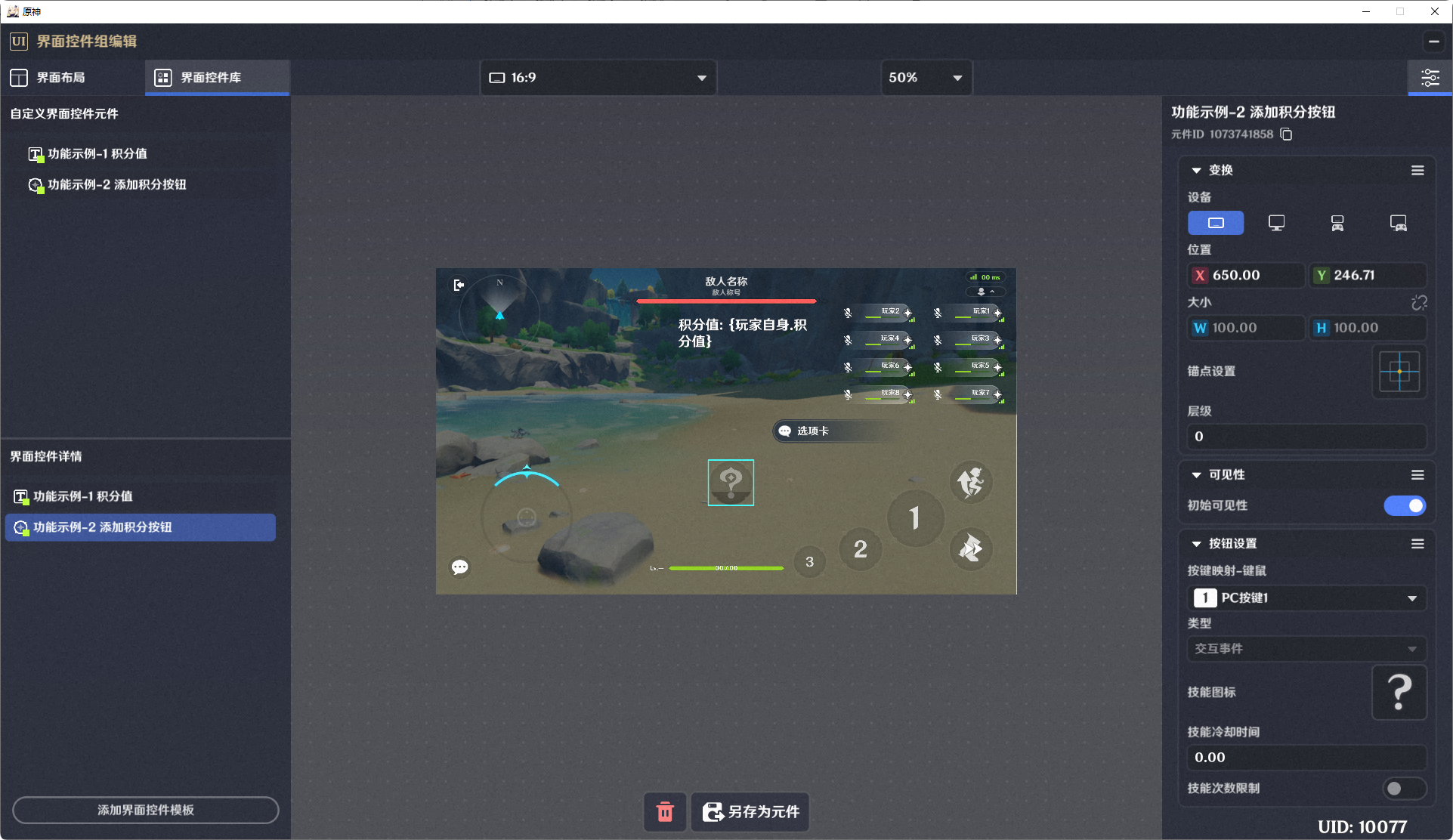
Task: Select skill button 2 in the preview
Action: pyautogui.click(x=861, y=549)
